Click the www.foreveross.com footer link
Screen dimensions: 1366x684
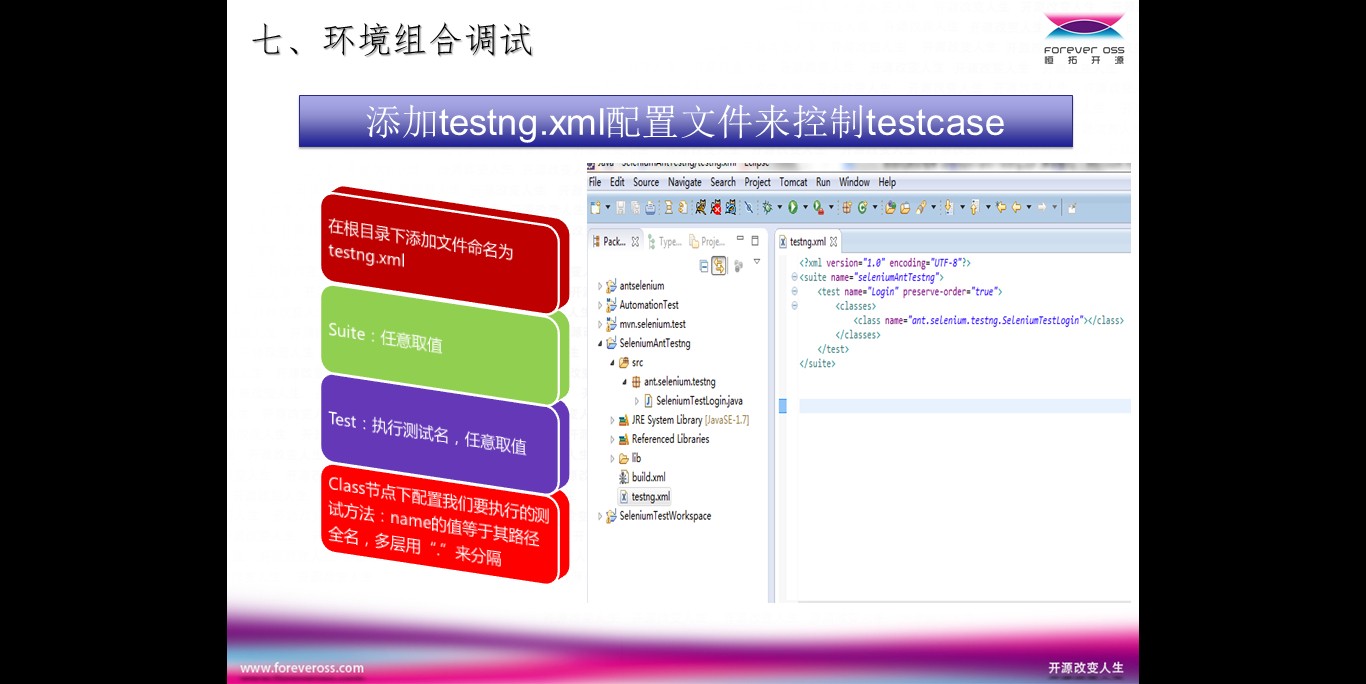[x=302, y=668]
